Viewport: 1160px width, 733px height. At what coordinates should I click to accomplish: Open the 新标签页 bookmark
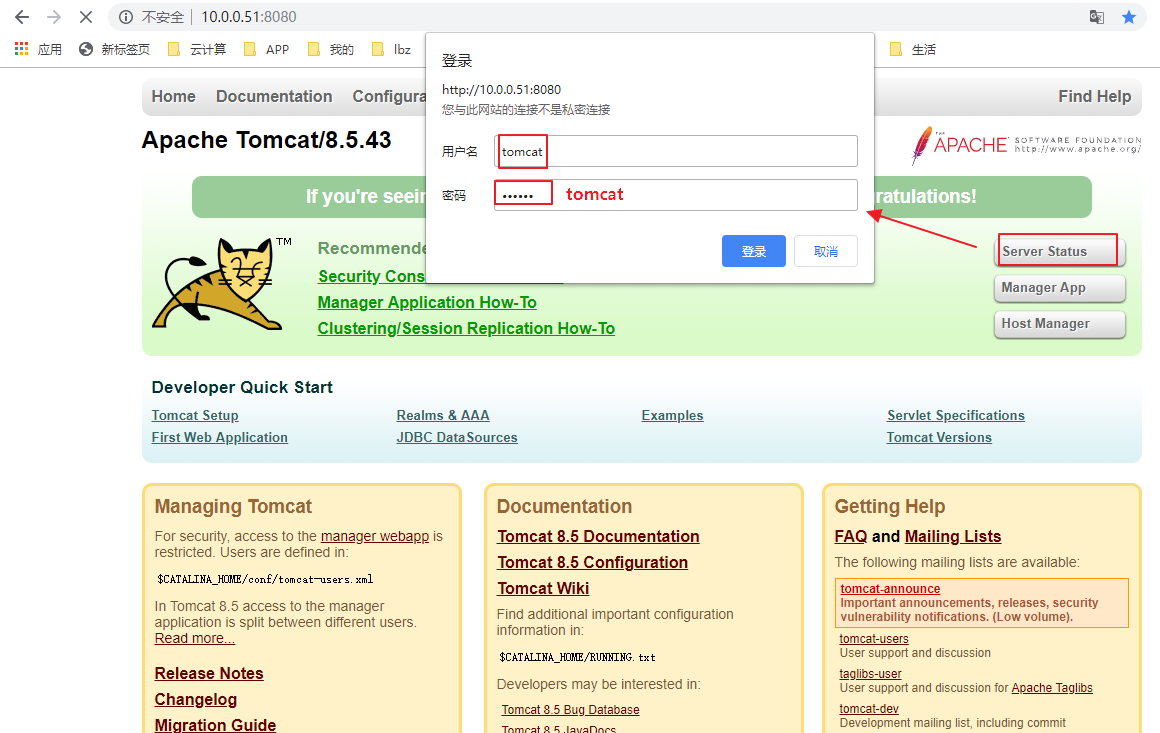coord(115,50)
